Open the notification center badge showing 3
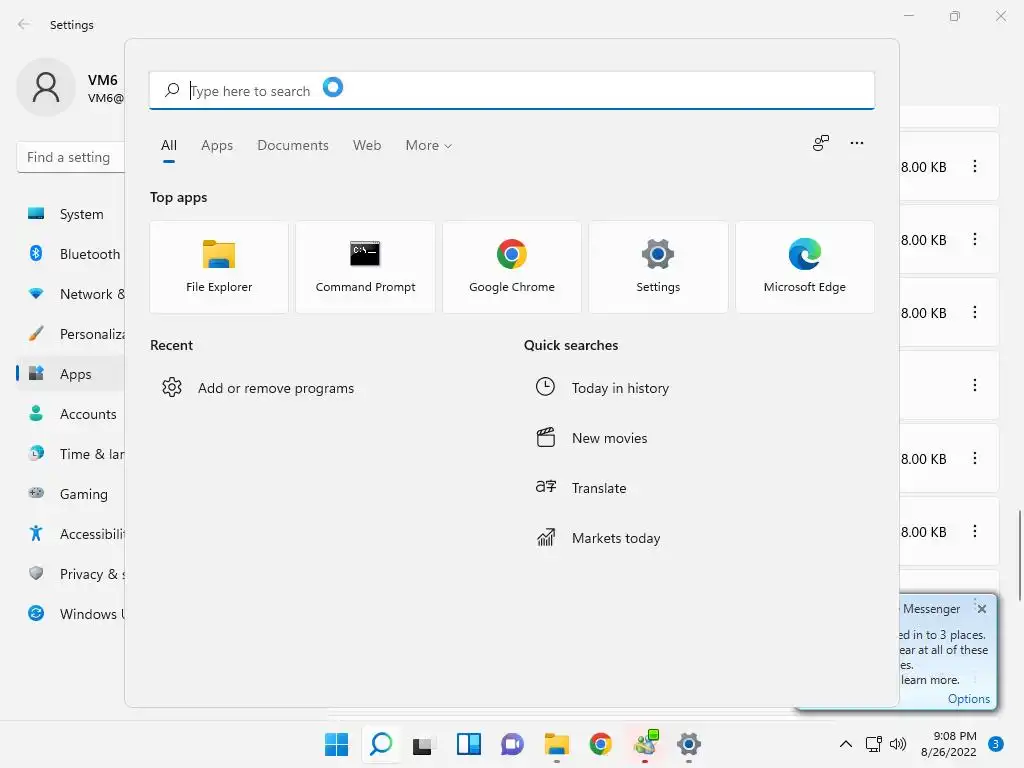 click(996, 744)
